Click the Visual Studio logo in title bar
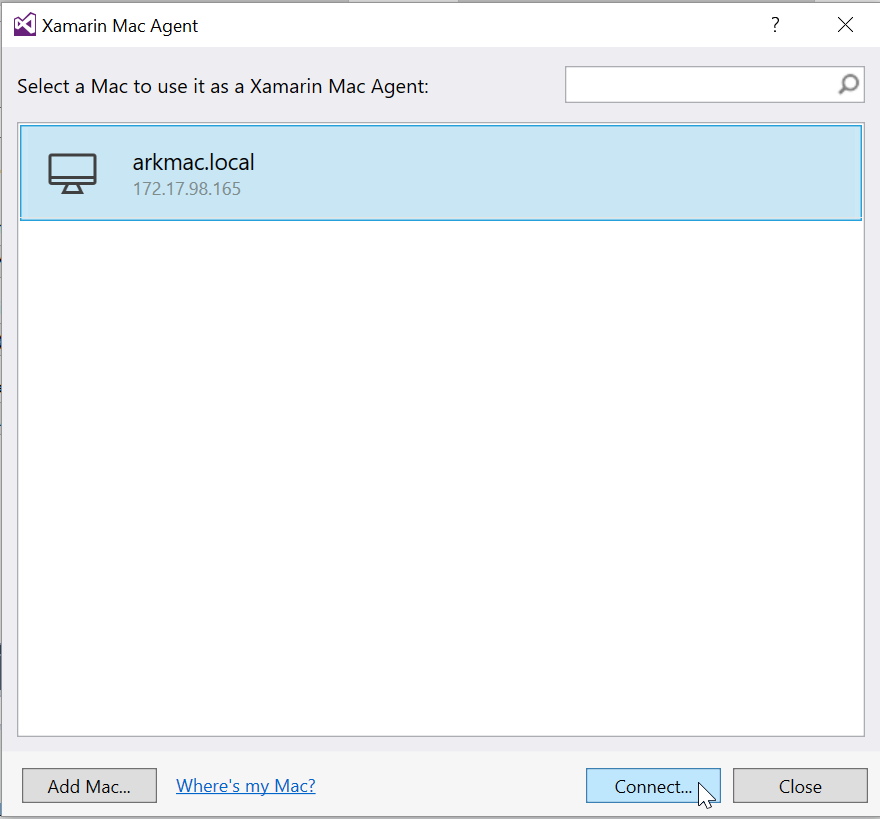880x819 pixels. click(25, 25)
